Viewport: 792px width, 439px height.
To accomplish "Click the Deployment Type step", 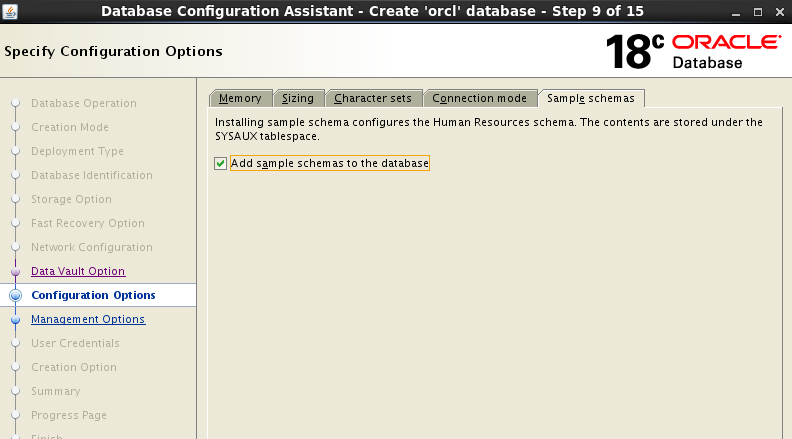I will pos(77,151).
